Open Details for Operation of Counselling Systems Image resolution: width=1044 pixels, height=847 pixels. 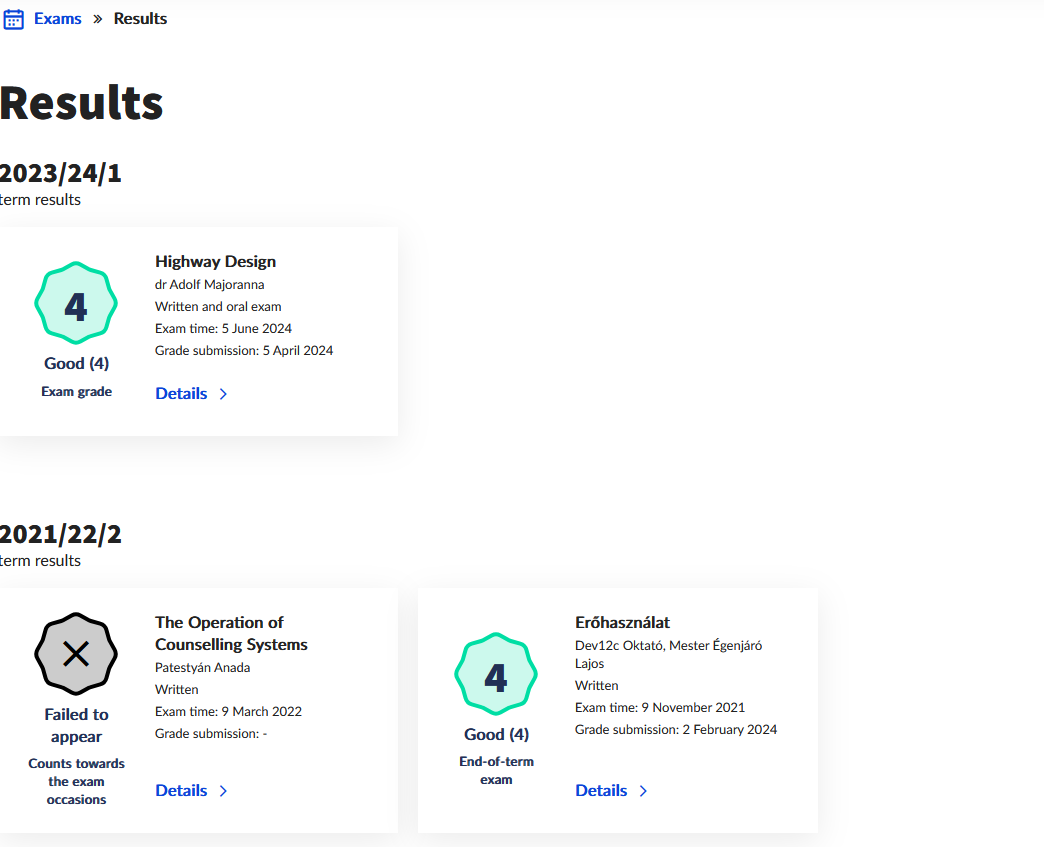click(x=181, y=791)
